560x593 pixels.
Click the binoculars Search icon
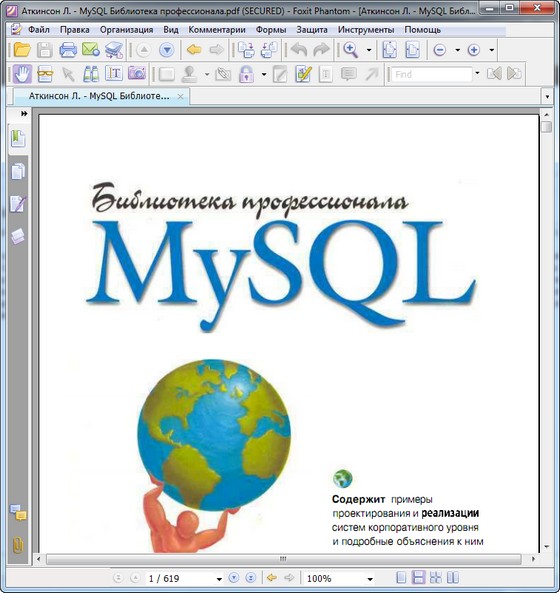point(91,74)
